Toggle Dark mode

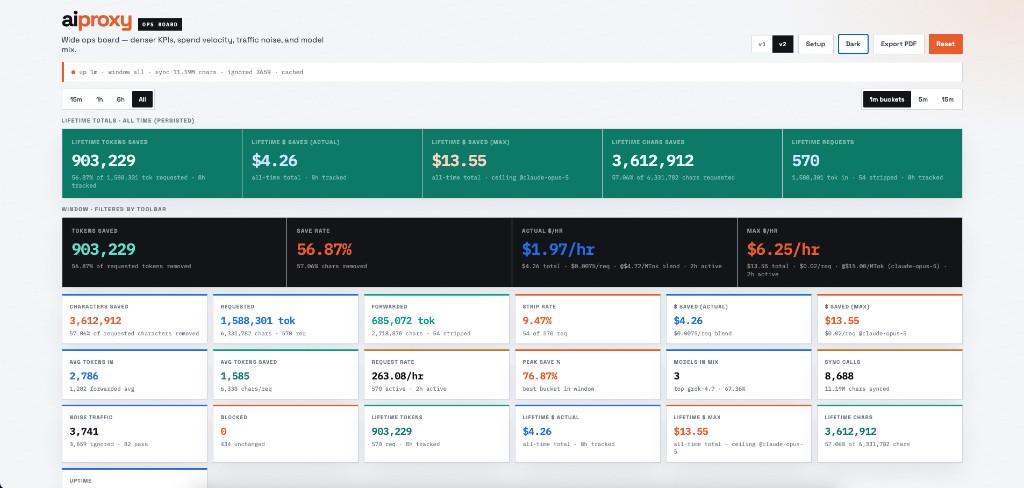[853, 44]
